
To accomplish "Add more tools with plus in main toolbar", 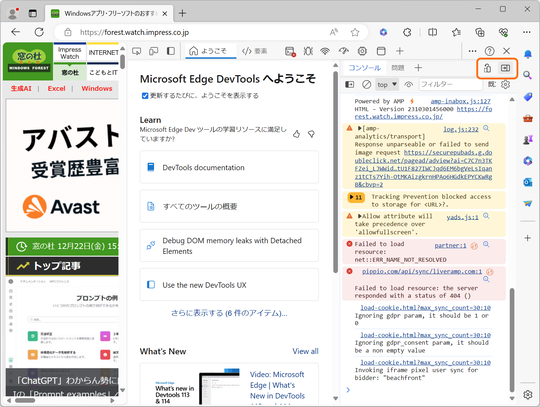I will 399,51.
